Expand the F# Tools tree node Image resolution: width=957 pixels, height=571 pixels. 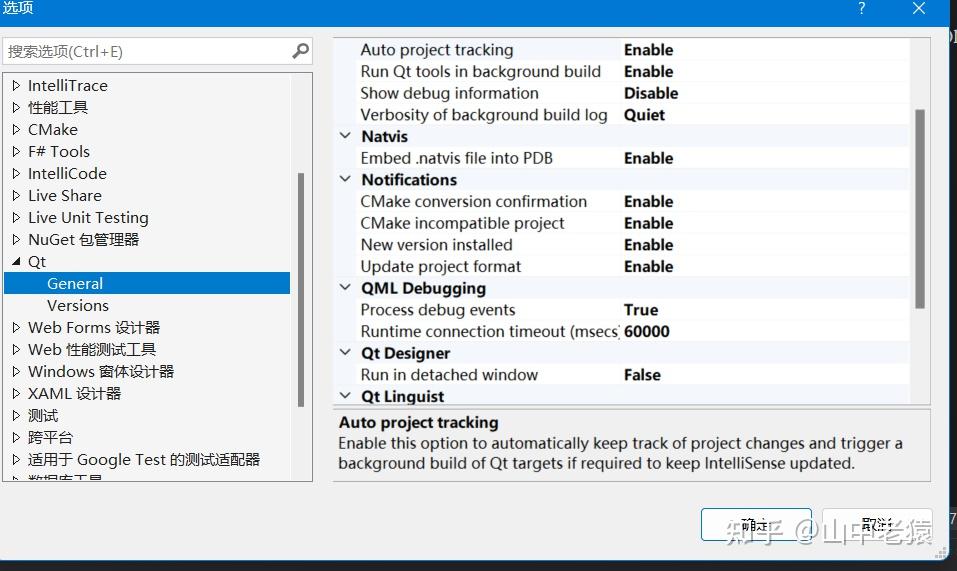(16, 151)
